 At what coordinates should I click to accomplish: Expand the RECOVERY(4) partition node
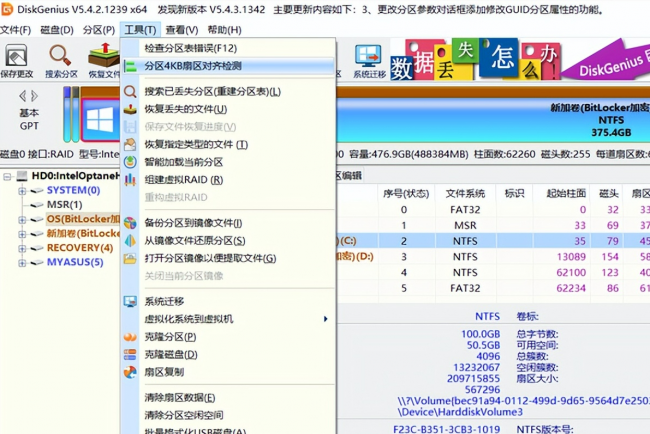point(22,249)
